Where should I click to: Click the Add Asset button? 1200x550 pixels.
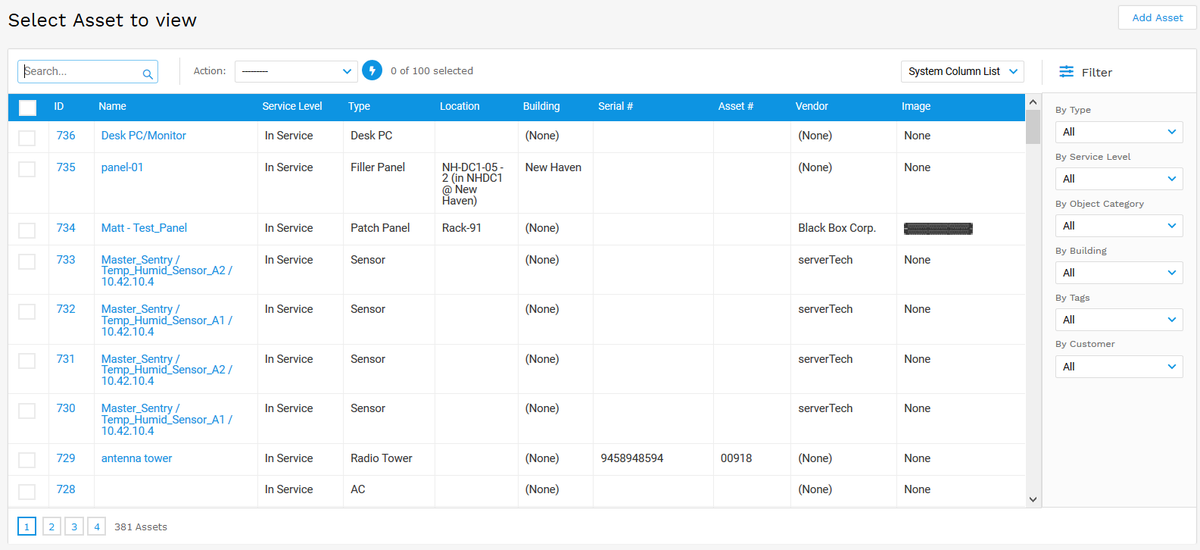(1157, 18)
